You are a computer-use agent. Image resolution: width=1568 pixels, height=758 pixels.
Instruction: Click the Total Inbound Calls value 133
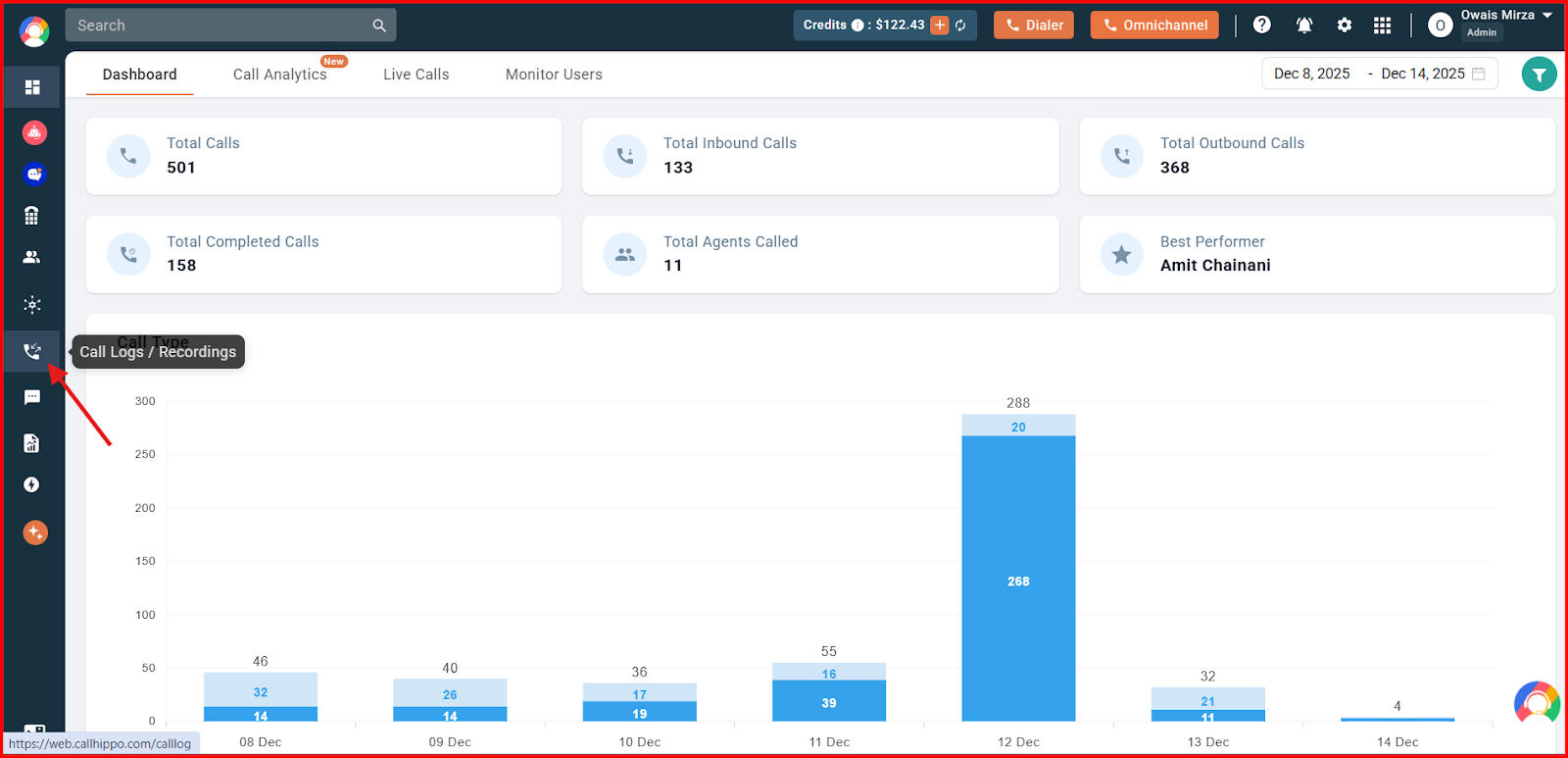678,168
